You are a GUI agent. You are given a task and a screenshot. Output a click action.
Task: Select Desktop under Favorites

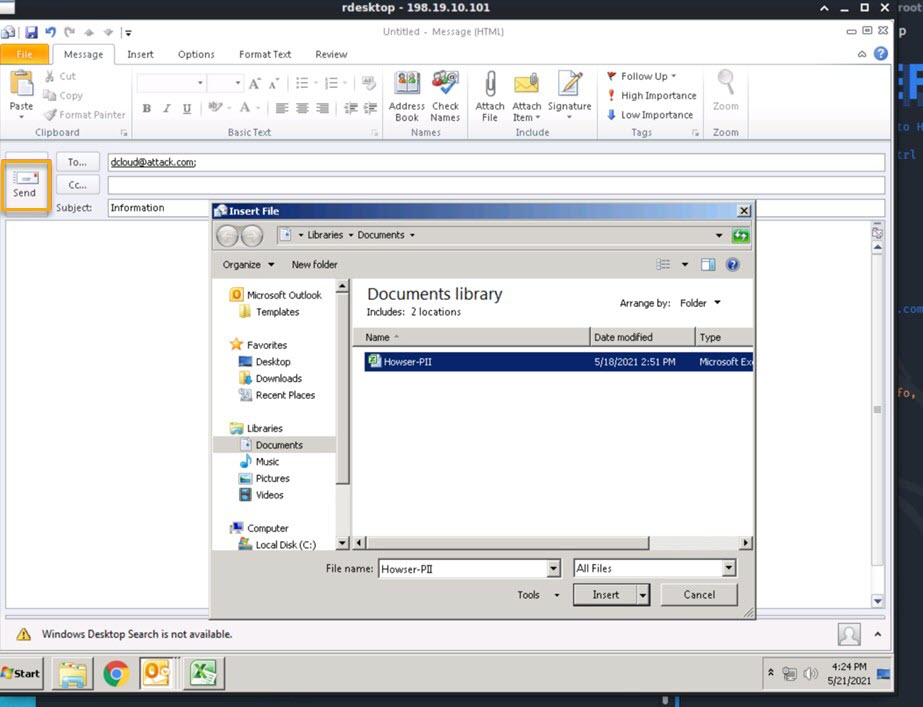tap(265, 361)
